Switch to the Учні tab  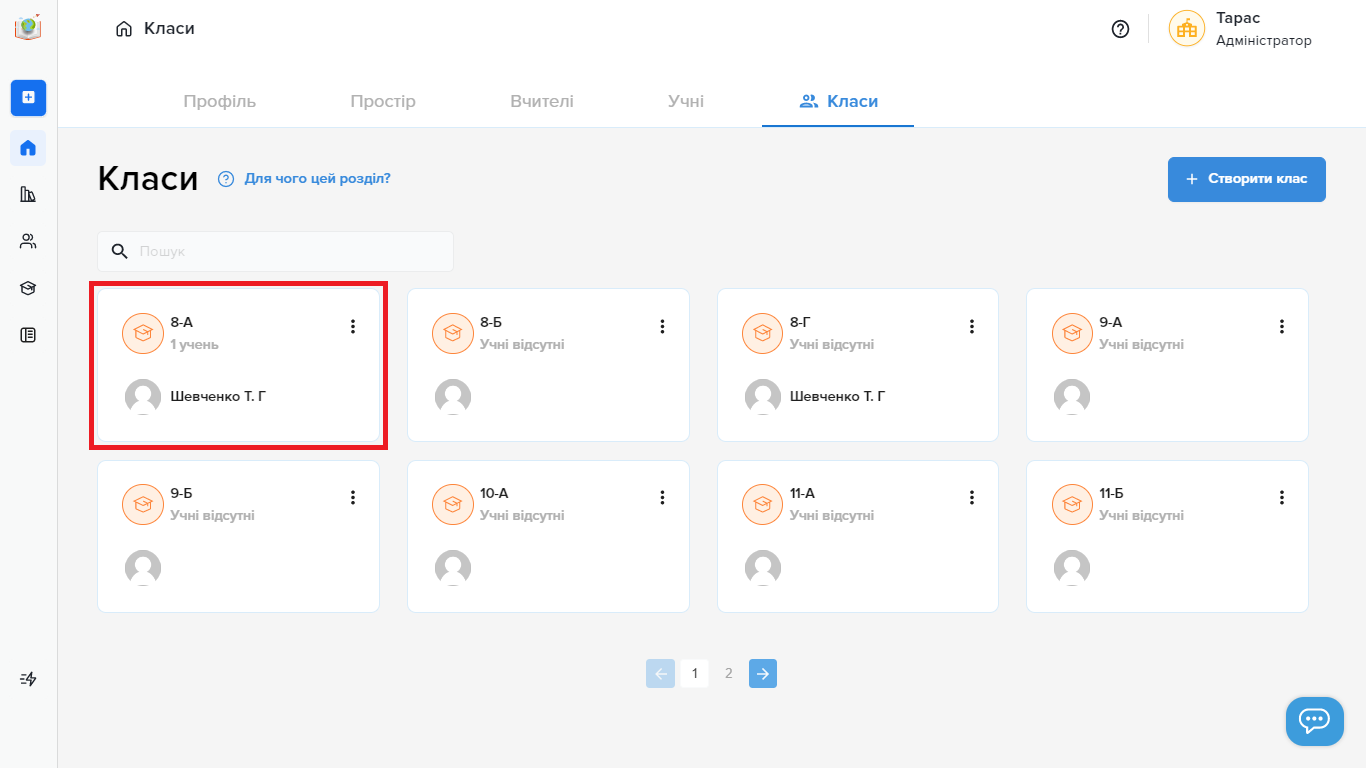[x=686, y=101]
